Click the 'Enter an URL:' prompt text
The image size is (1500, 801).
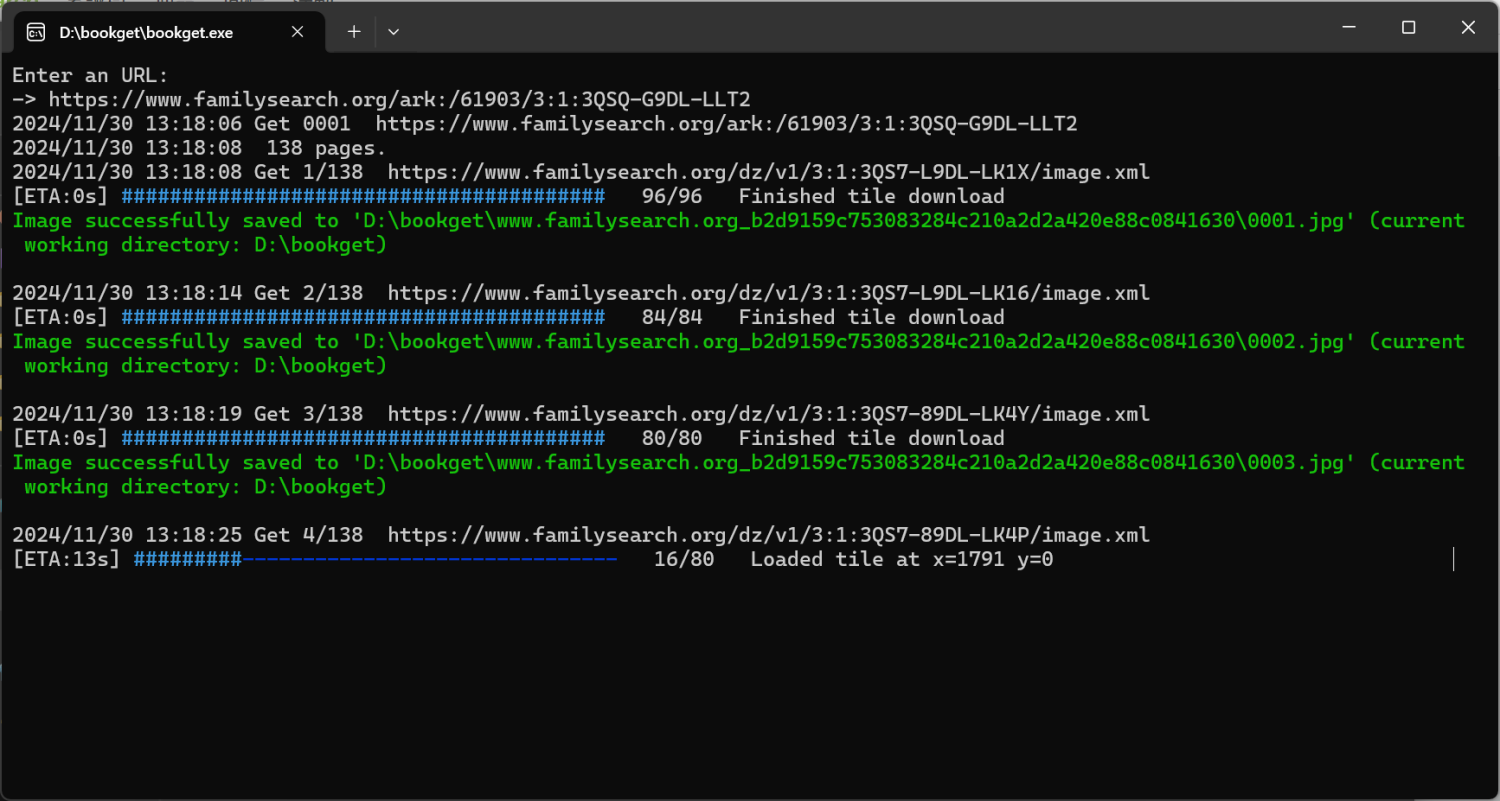pos(90,75)
